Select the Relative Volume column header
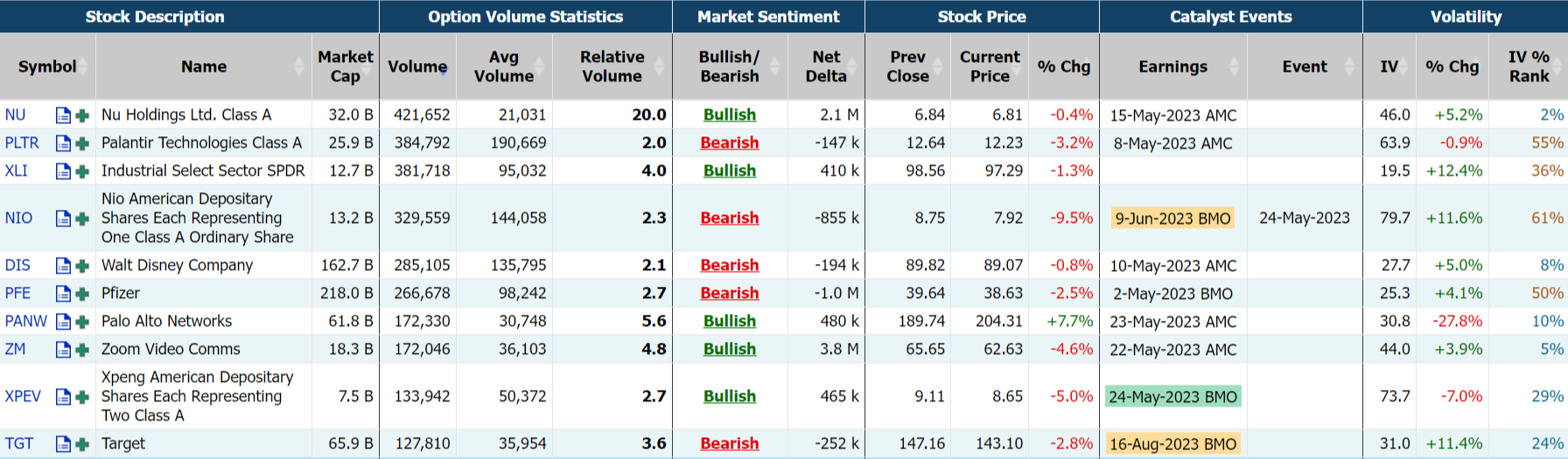 tap(612, 66)
